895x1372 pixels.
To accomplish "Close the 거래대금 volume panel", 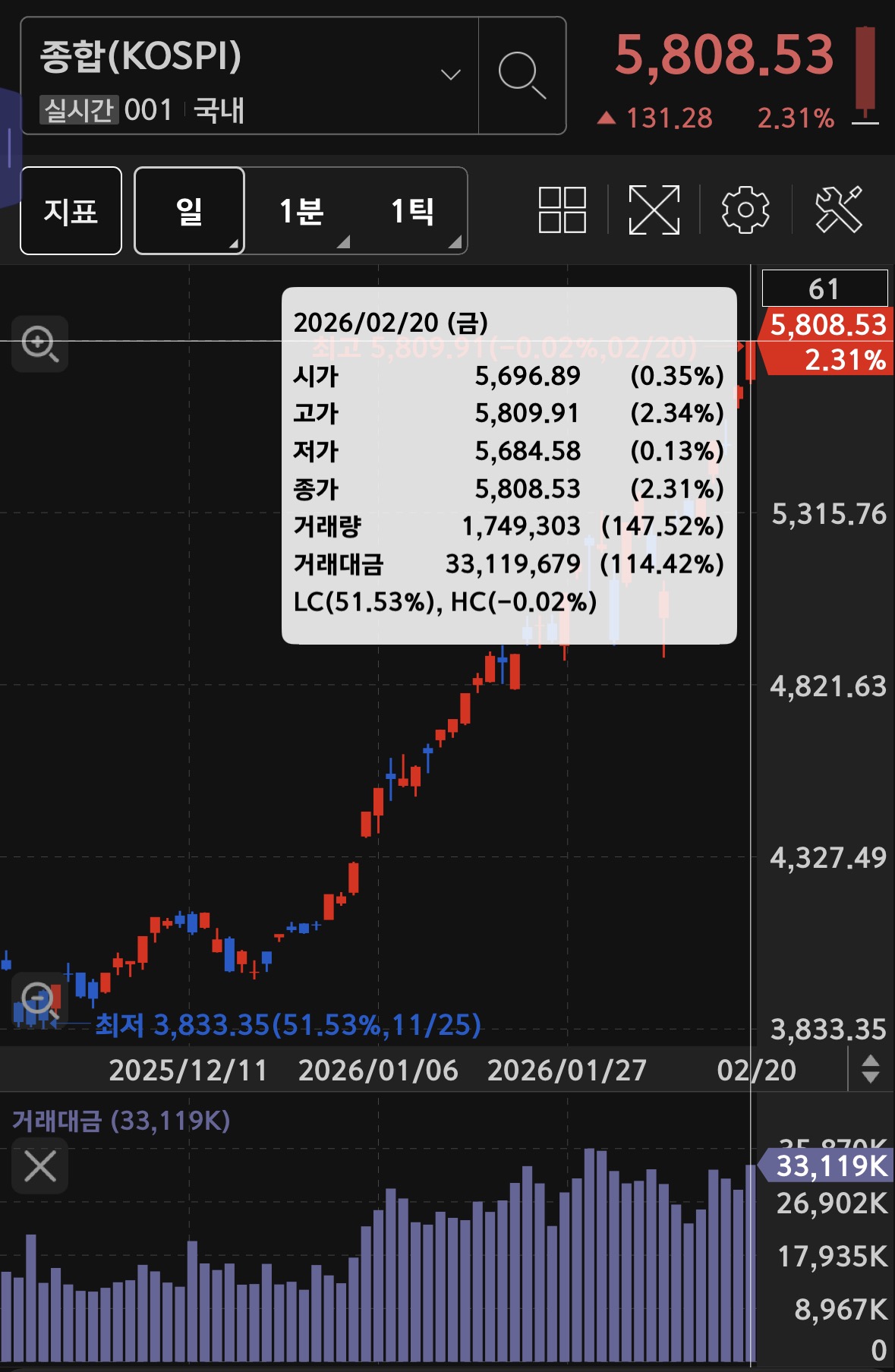I will click(x=40, y=1165).
